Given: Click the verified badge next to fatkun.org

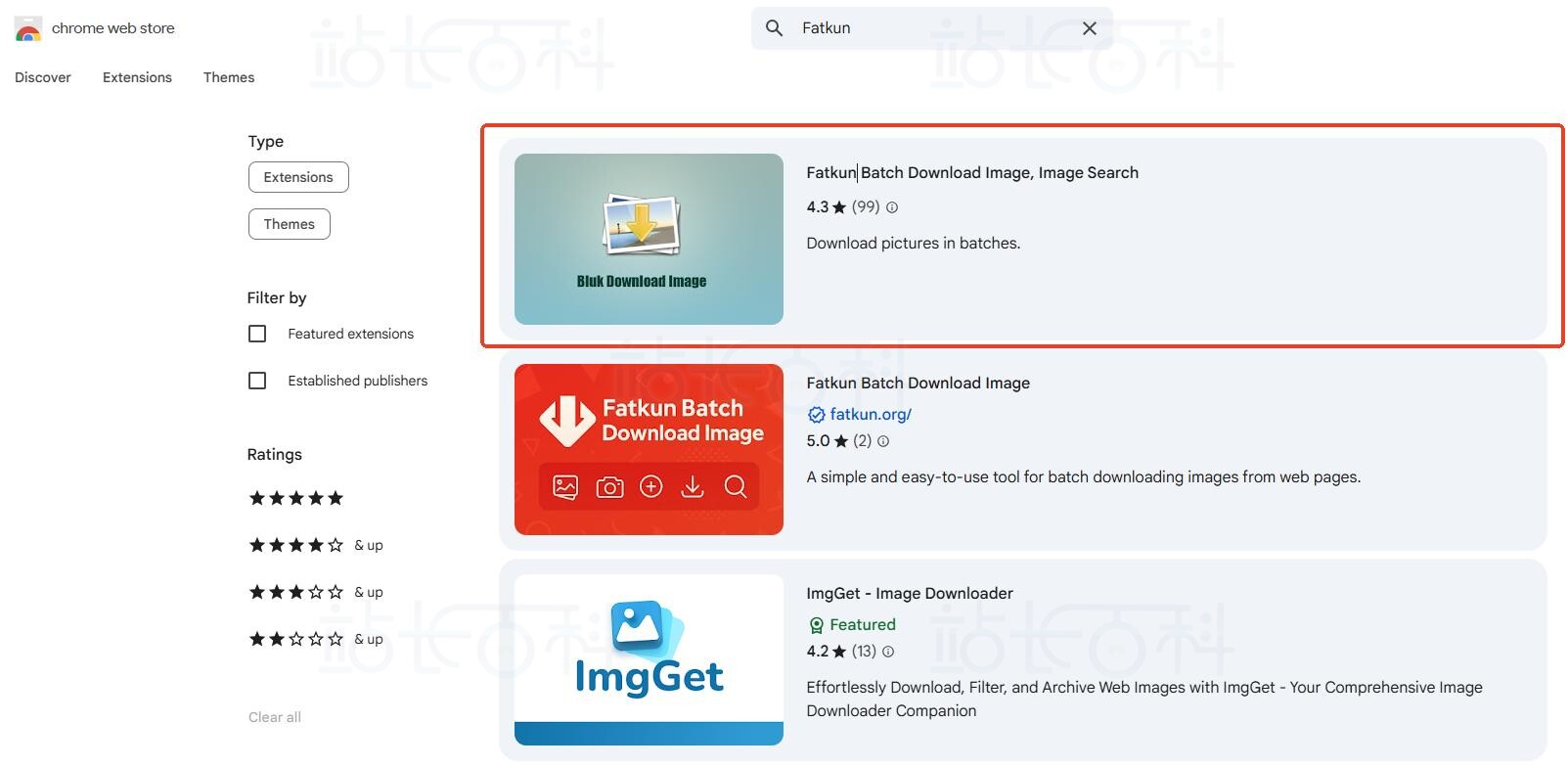Looking at the screenshot, I should coord(816,415).
